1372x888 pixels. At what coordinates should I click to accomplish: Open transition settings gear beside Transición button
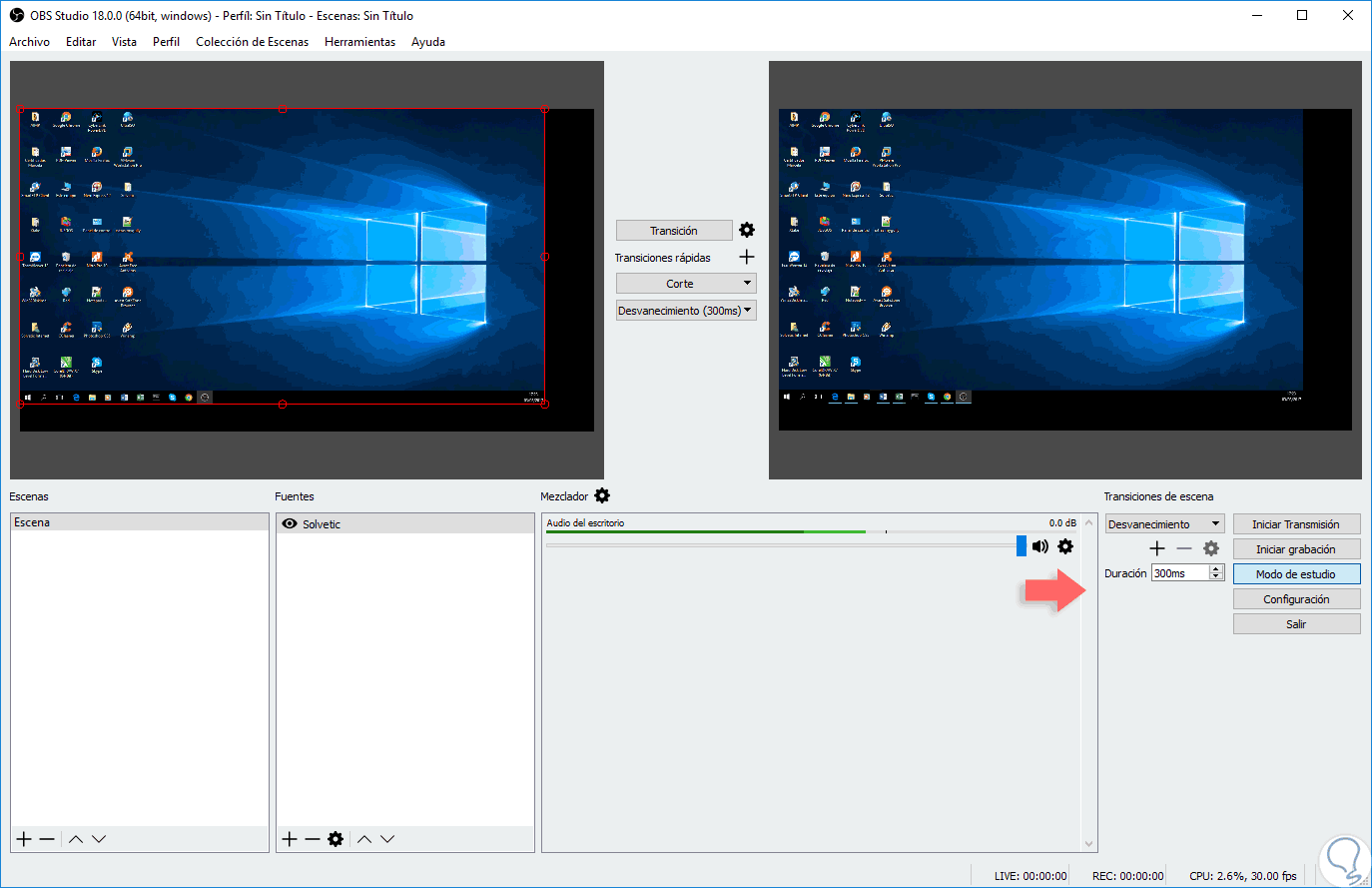(747, 231)
